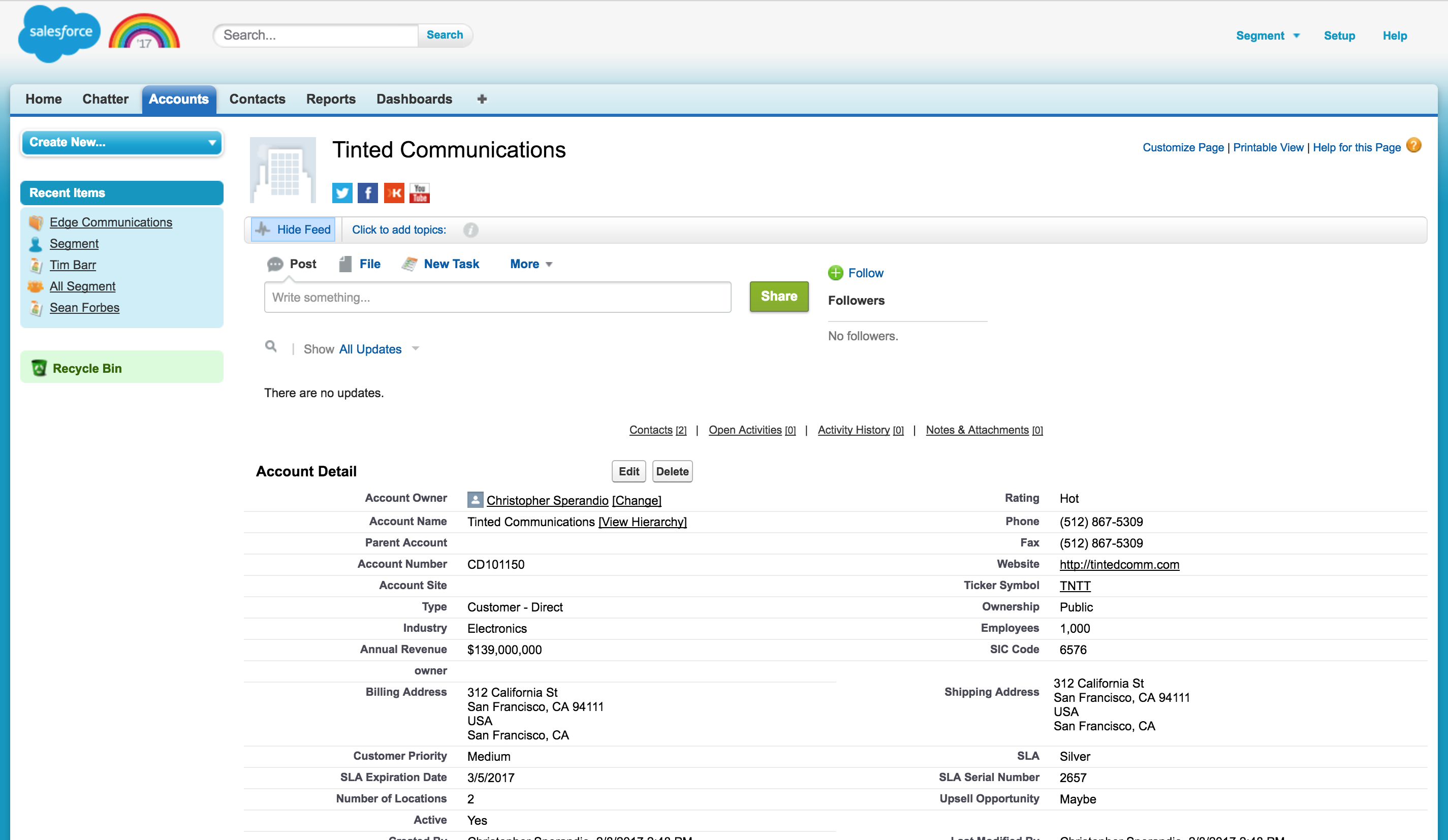The width and height of the screenshot is (1448, 840).
Task: Select the Accounts tab in navigation
Action: point(179,99)
